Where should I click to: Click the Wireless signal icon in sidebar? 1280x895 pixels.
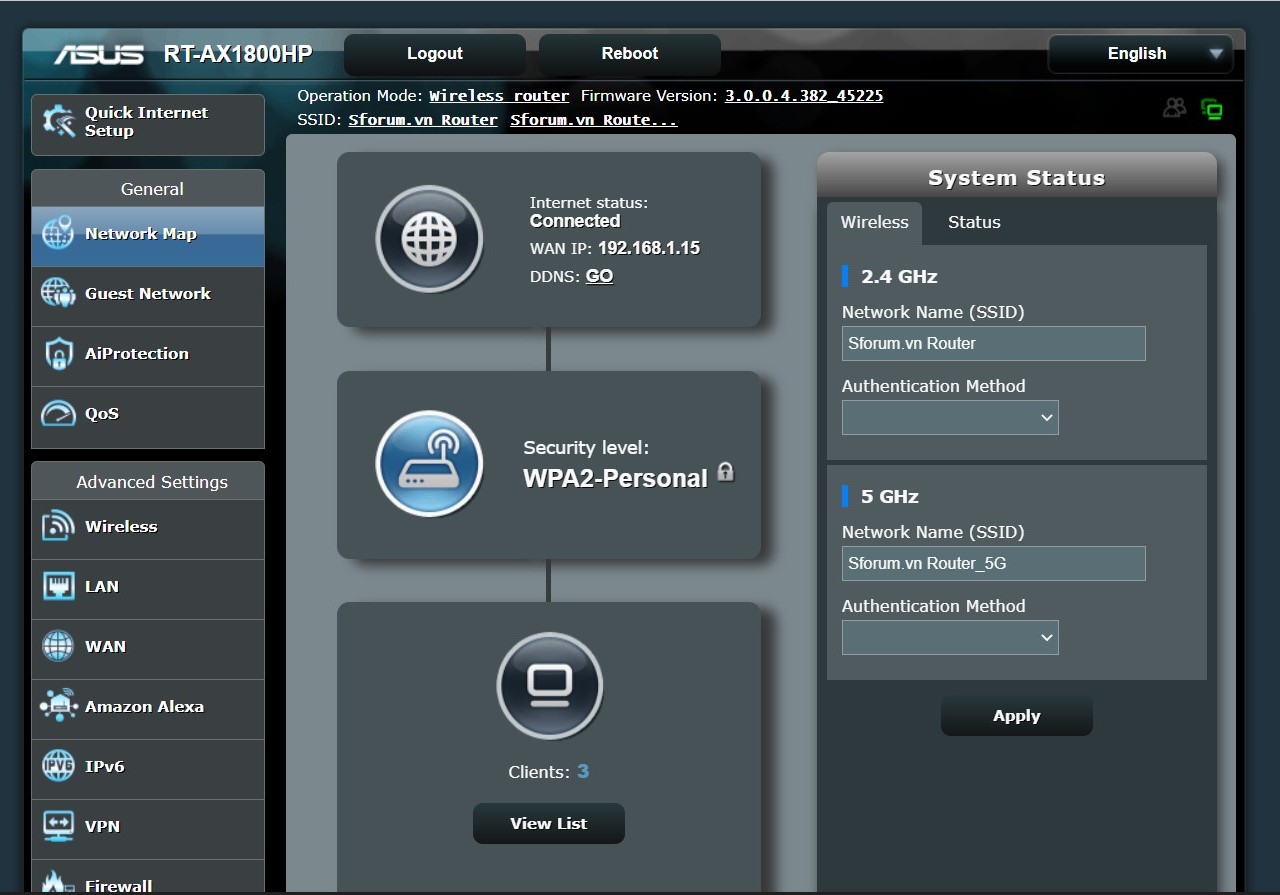coord(58,527)
